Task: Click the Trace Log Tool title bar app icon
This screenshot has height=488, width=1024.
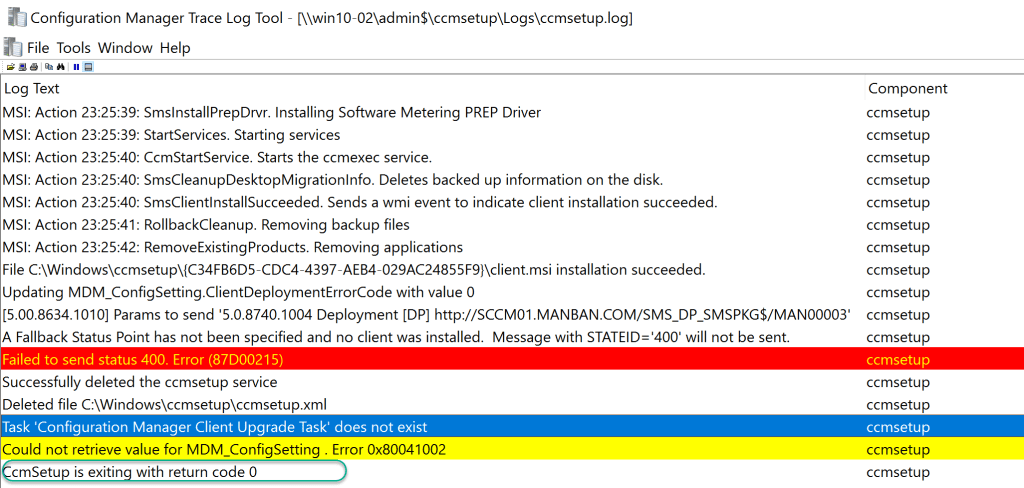Action: [15, 17]
